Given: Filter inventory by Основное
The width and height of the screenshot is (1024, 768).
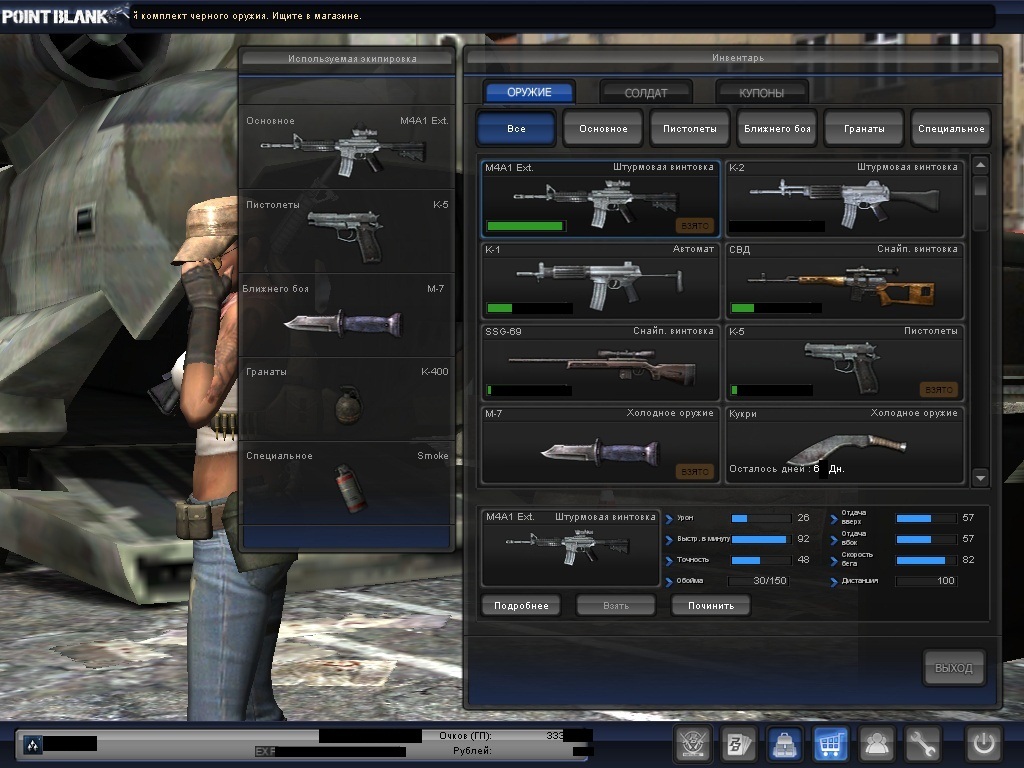Looking at the screenshot, I should pyautogui.click(x=603, y=128).
